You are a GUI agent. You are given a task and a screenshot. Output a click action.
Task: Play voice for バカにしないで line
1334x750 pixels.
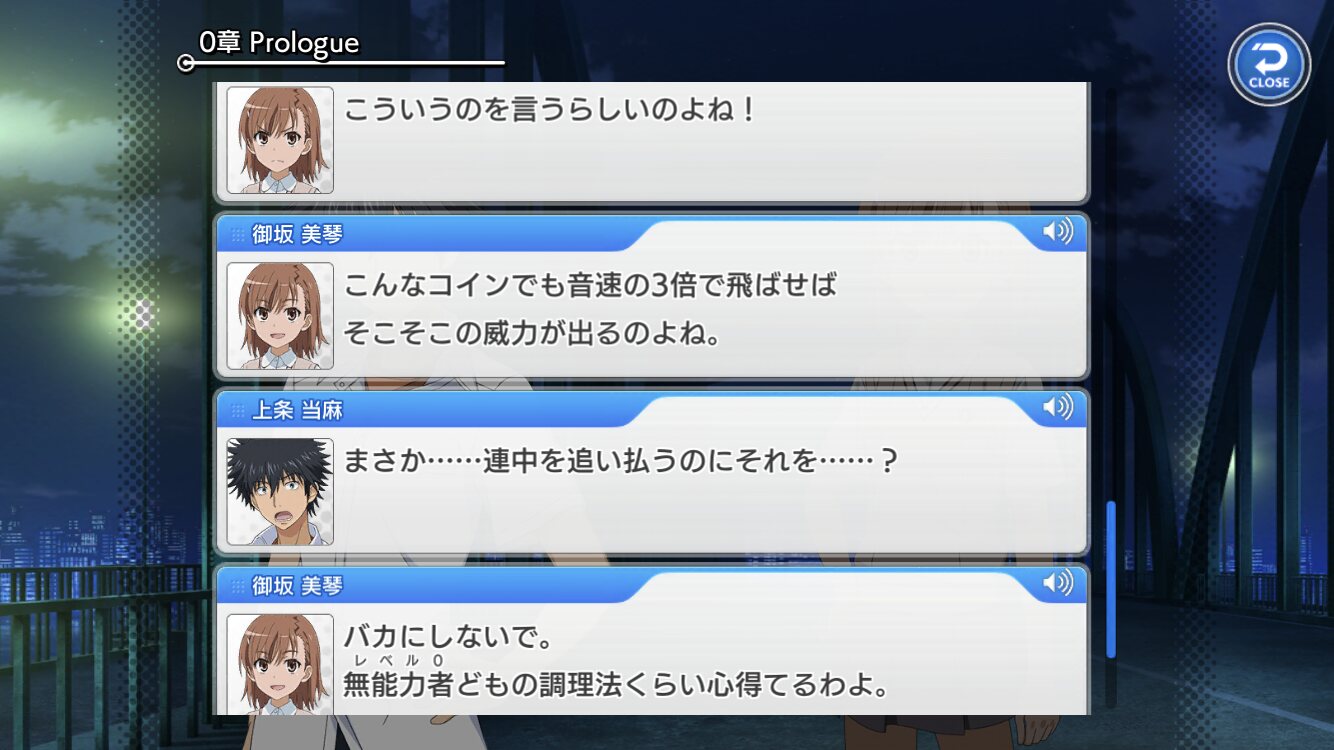1057,584
